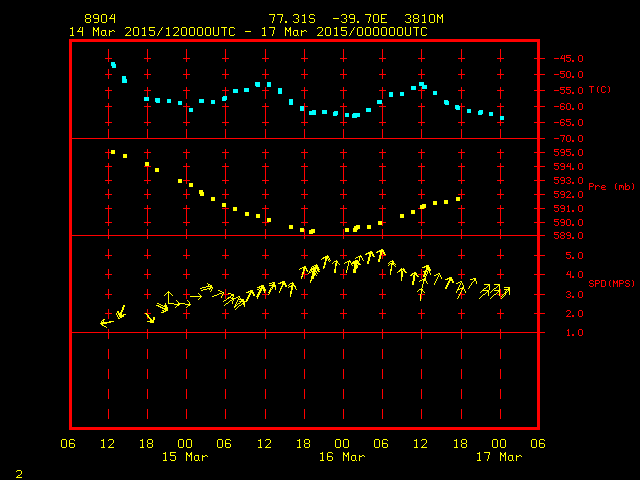Click the -65.0 temperature tick label
The height and width of the screenshot is (480, 640).
click(x=568, y=122)
